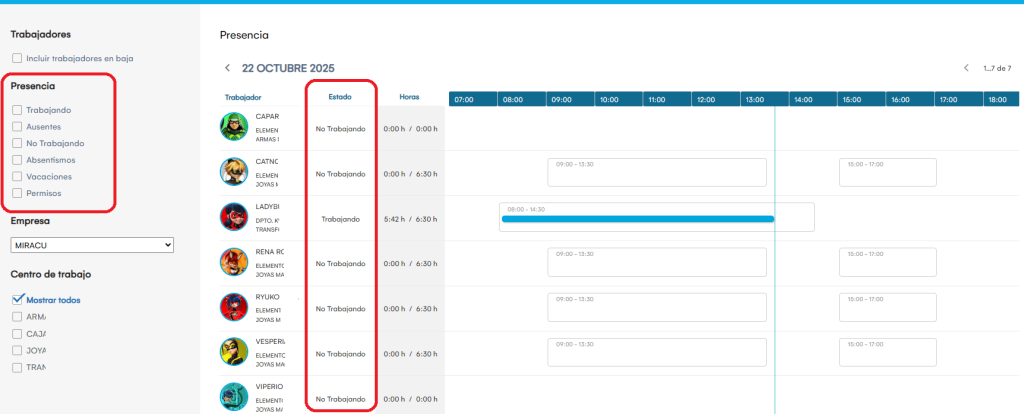This screenshot has width=1024, height=414.
Task: Click the previous page arrow beside 1...7 de 7
Action: pyautogui.click(x=966, y=68)
